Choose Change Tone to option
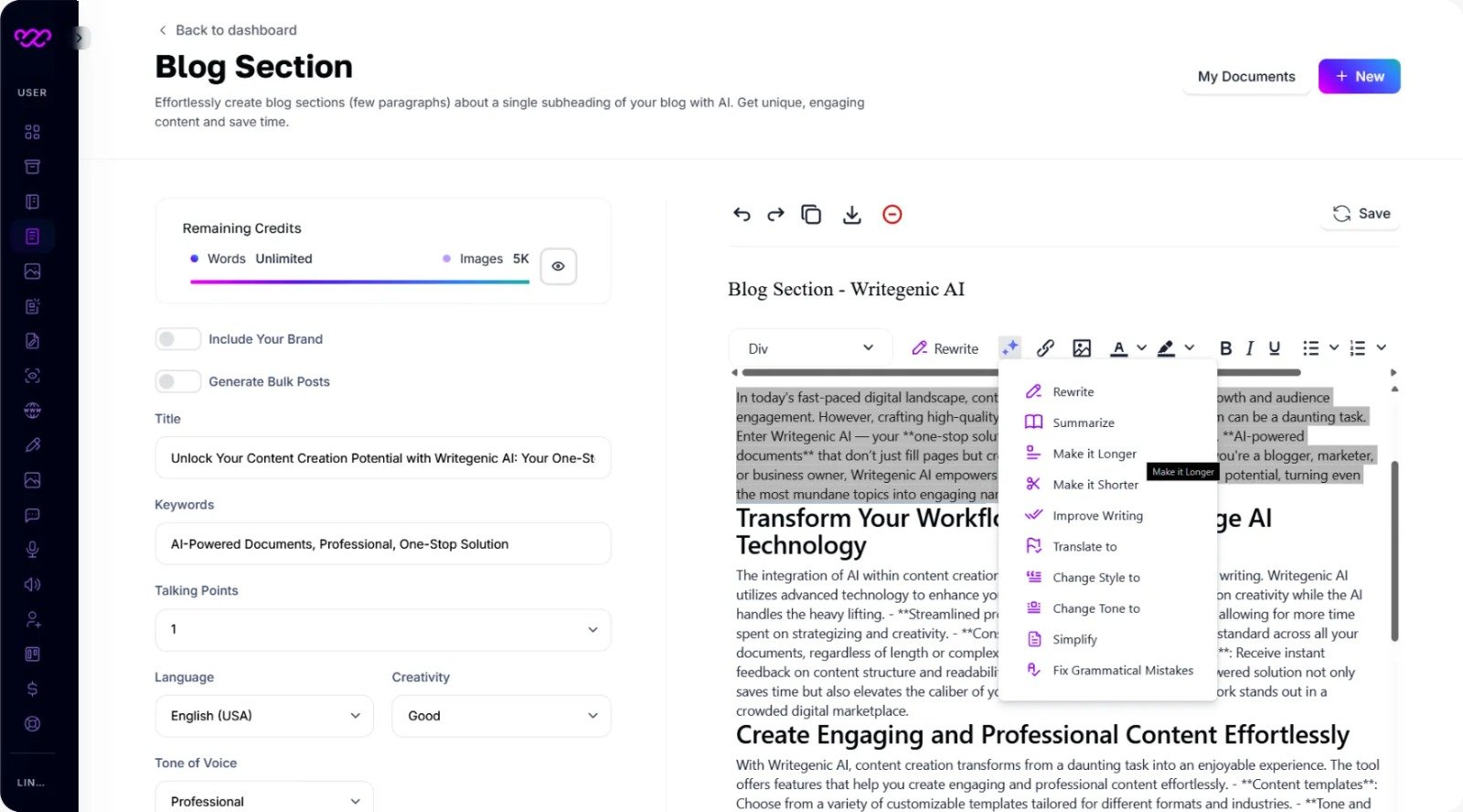The image size is (1463, 812). point(1107,609)
